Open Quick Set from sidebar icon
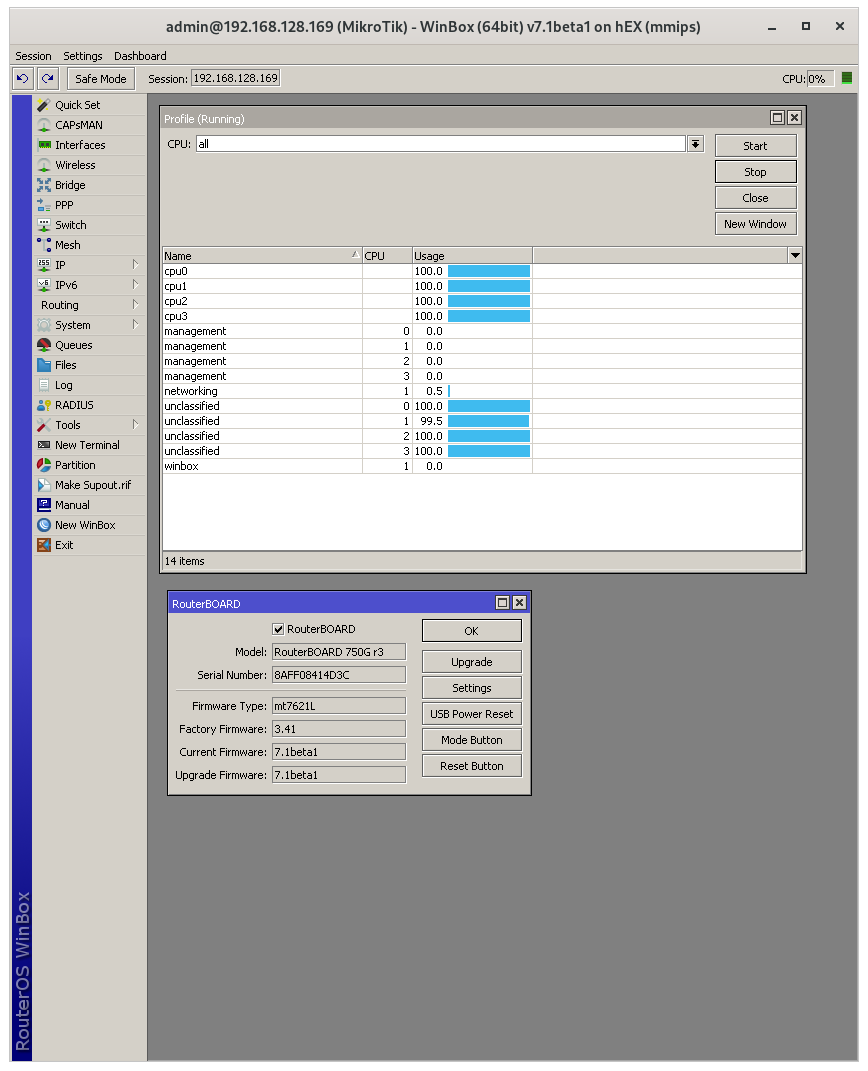This screenshot has height=1071, width=868. coord(44,105)
